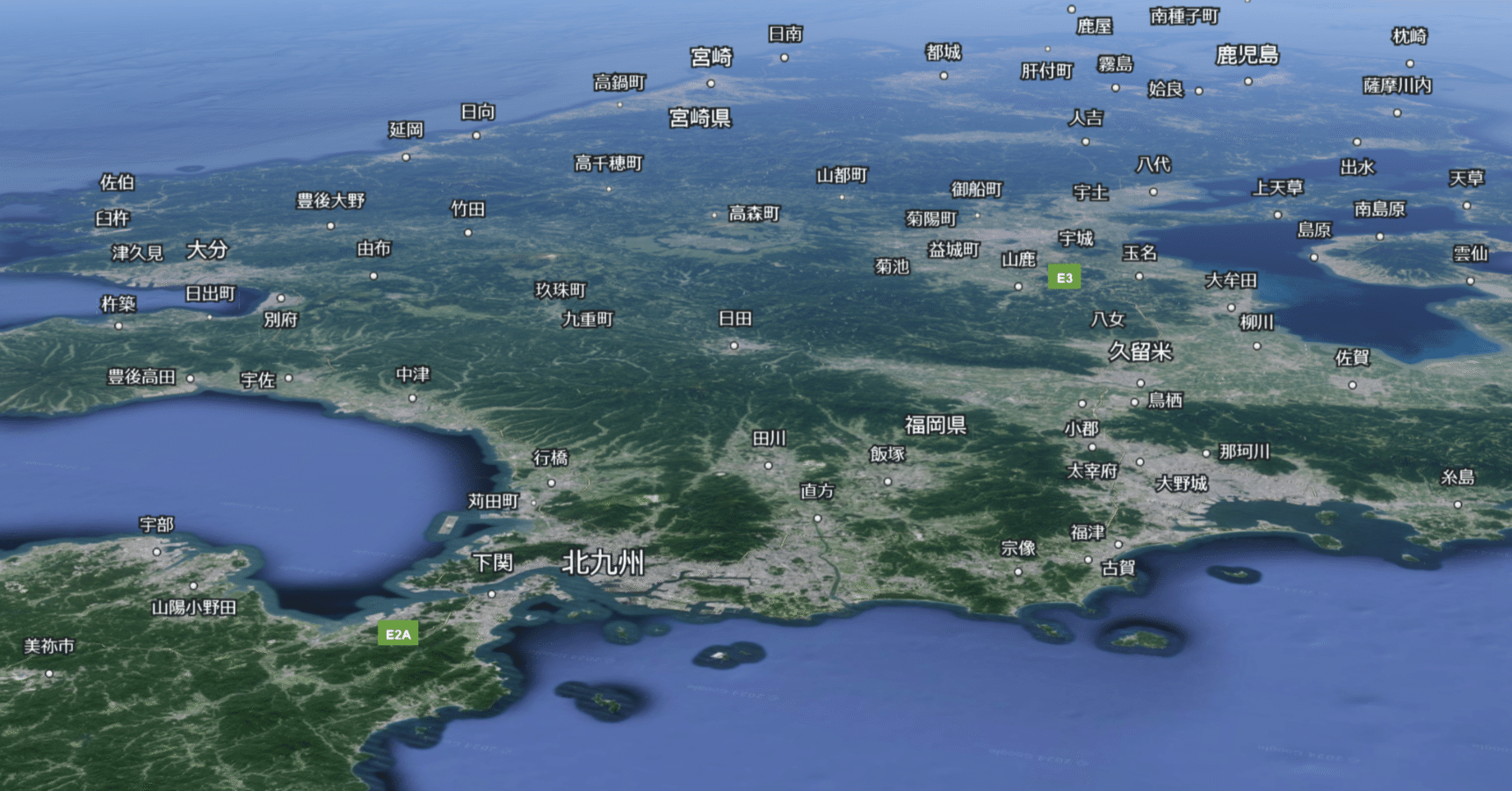Click the 豊後高田 map label

141,377
